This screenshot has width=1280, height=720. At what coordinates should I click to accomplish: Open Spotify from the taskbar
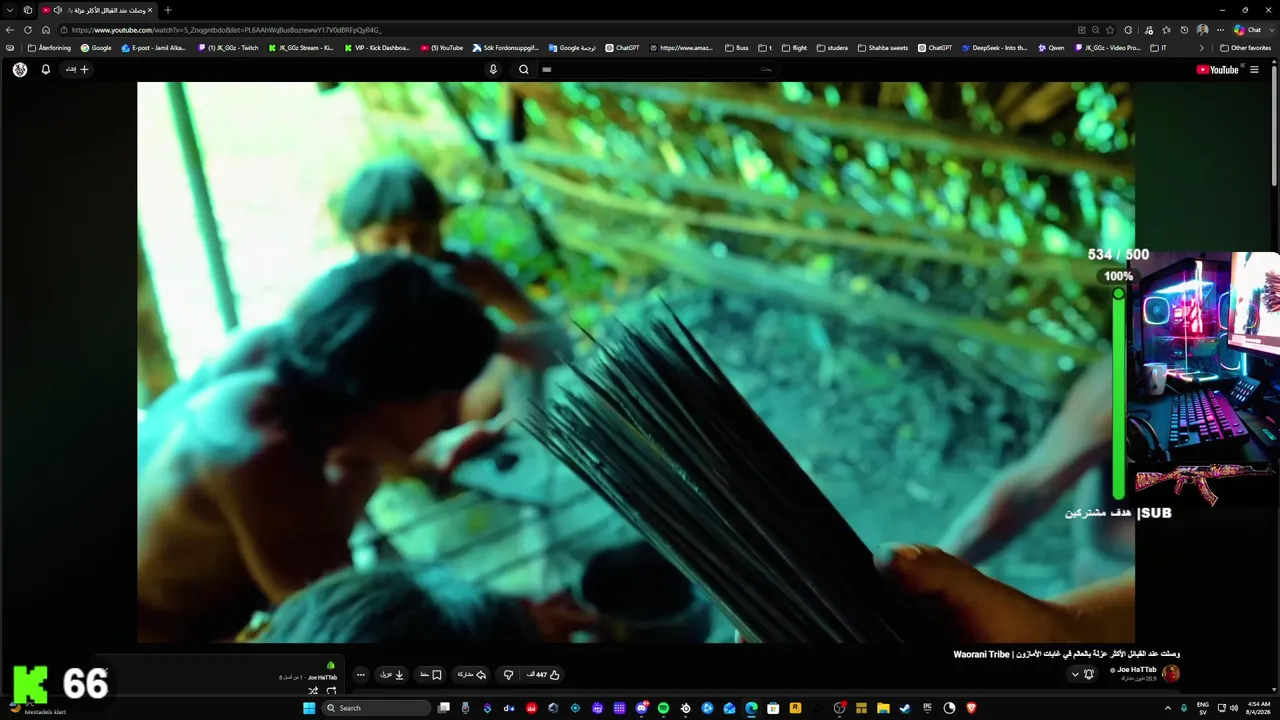tap(663, 708)
